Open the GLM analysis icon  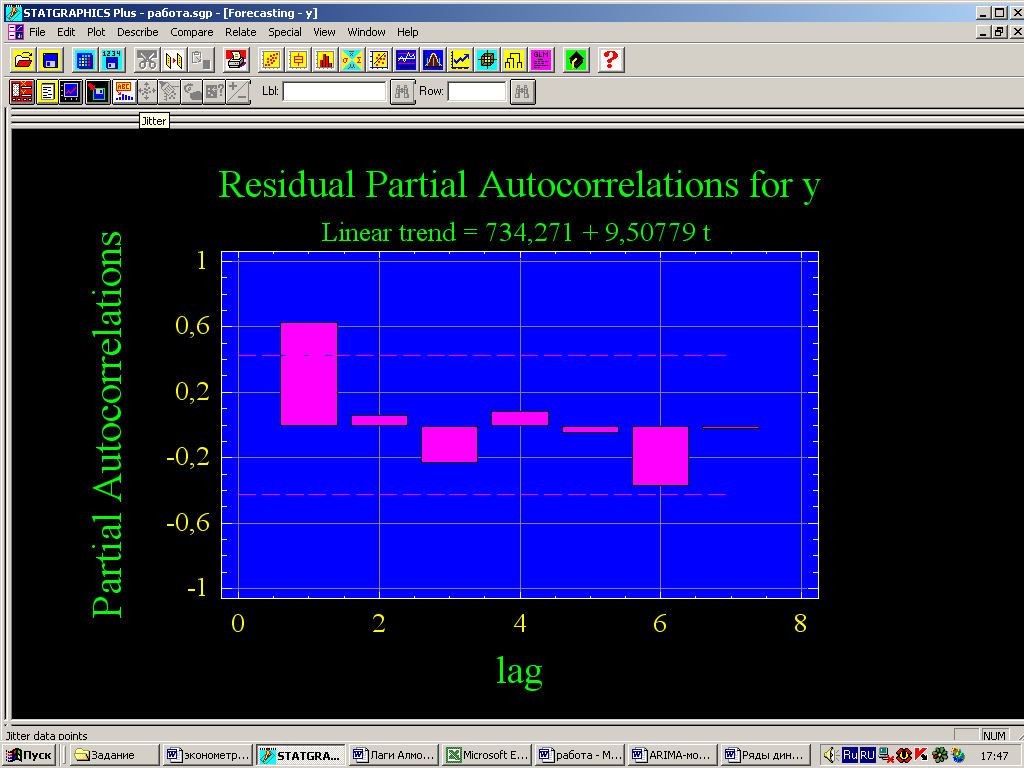click(541, 60)
